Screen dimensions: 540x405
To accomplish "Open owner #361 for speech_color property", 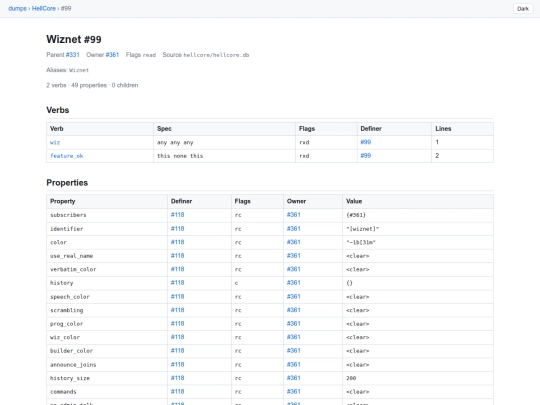I will 293,297.
